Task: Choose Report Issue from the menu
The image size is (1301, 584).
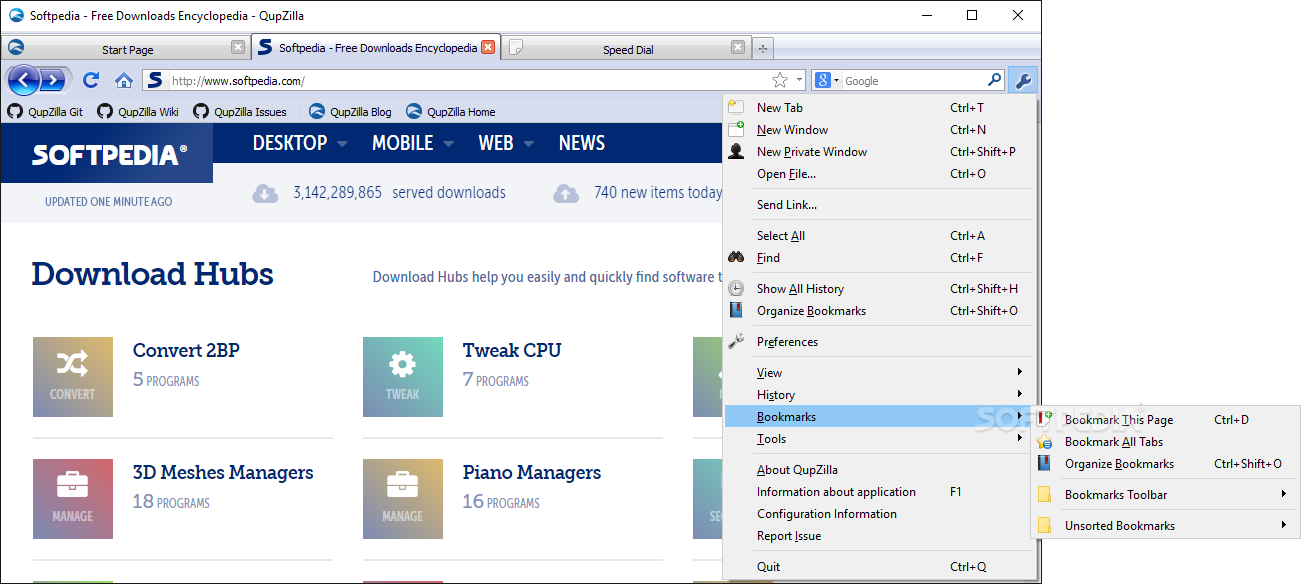Action: tap(880, 536)
